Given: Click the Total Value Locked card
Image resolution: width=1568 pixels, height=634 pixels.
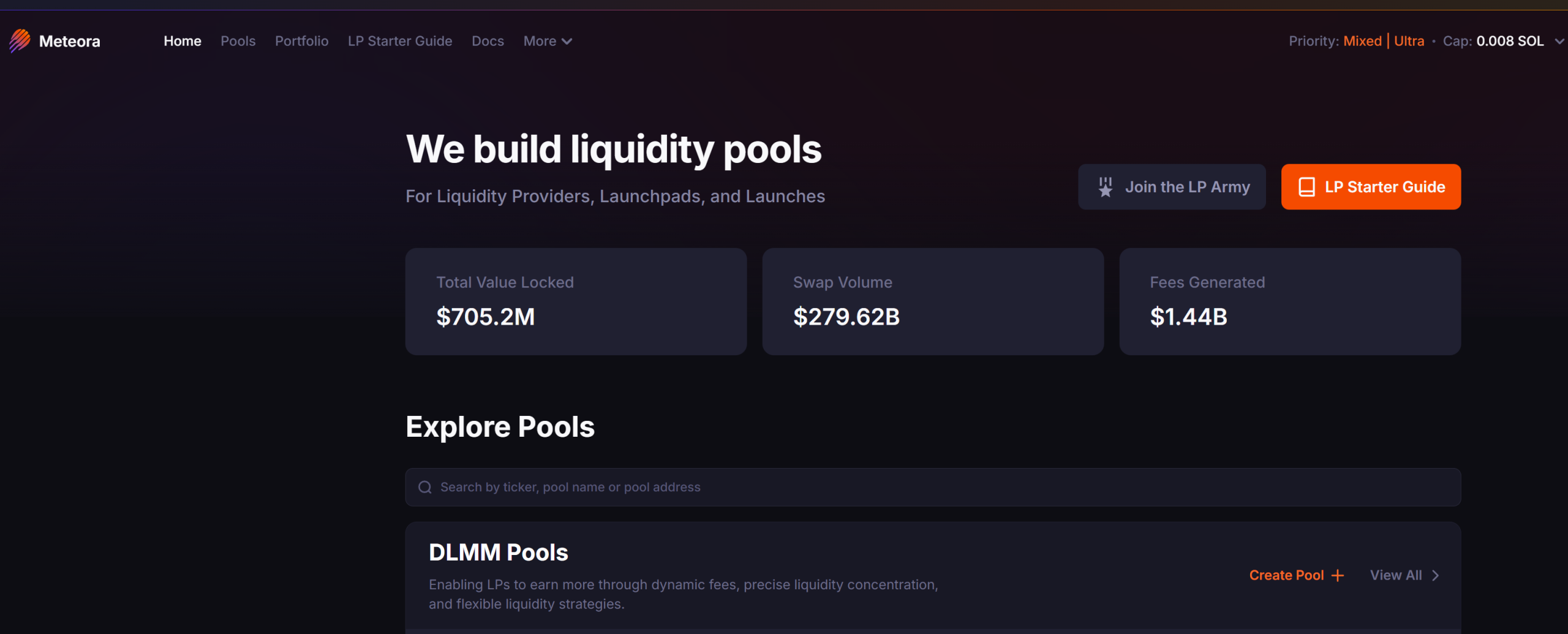Looking at the screenshot, I should (x=576, y=301).
